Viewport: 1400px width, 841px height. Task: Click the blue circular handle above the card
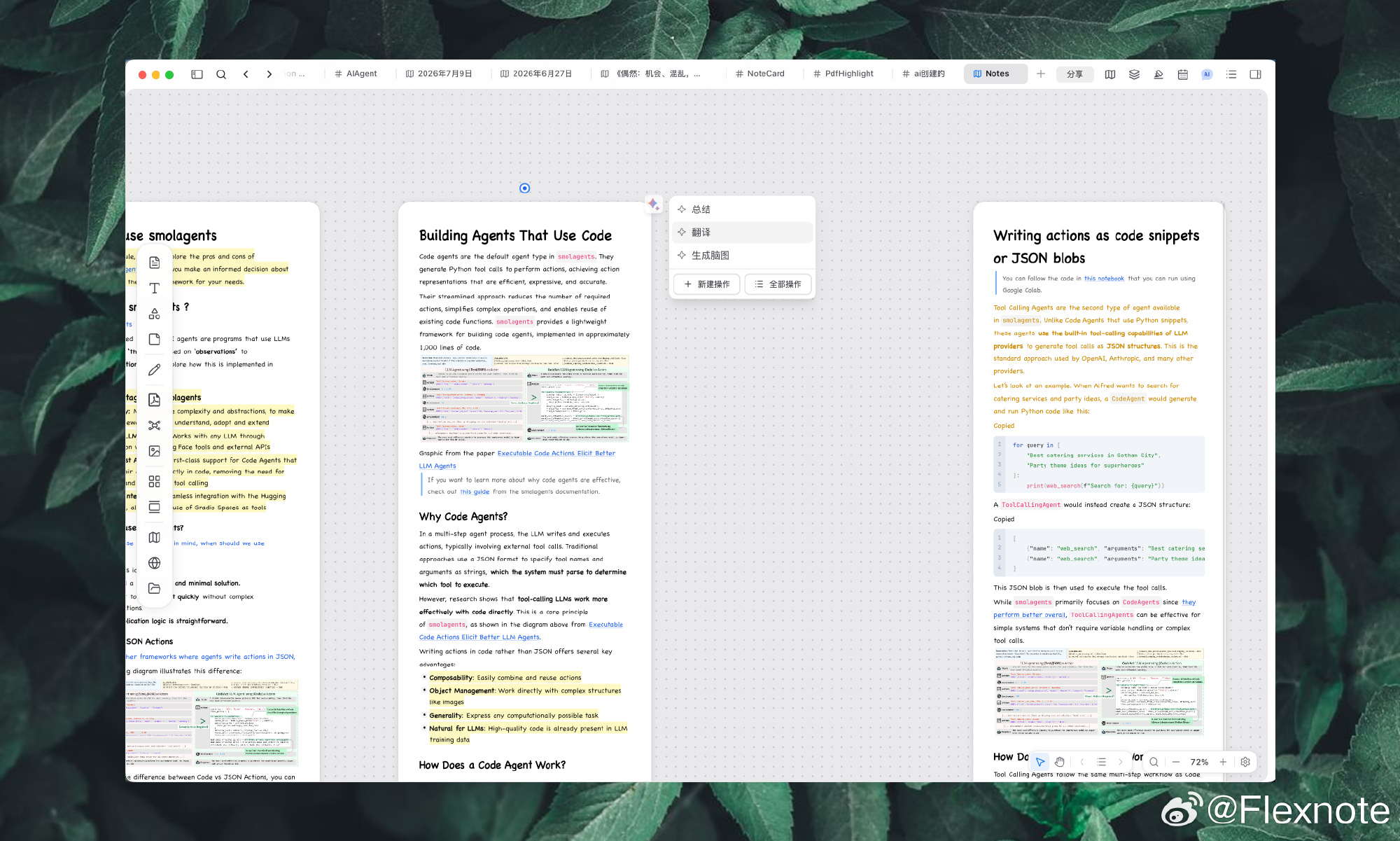click(525, 188)
